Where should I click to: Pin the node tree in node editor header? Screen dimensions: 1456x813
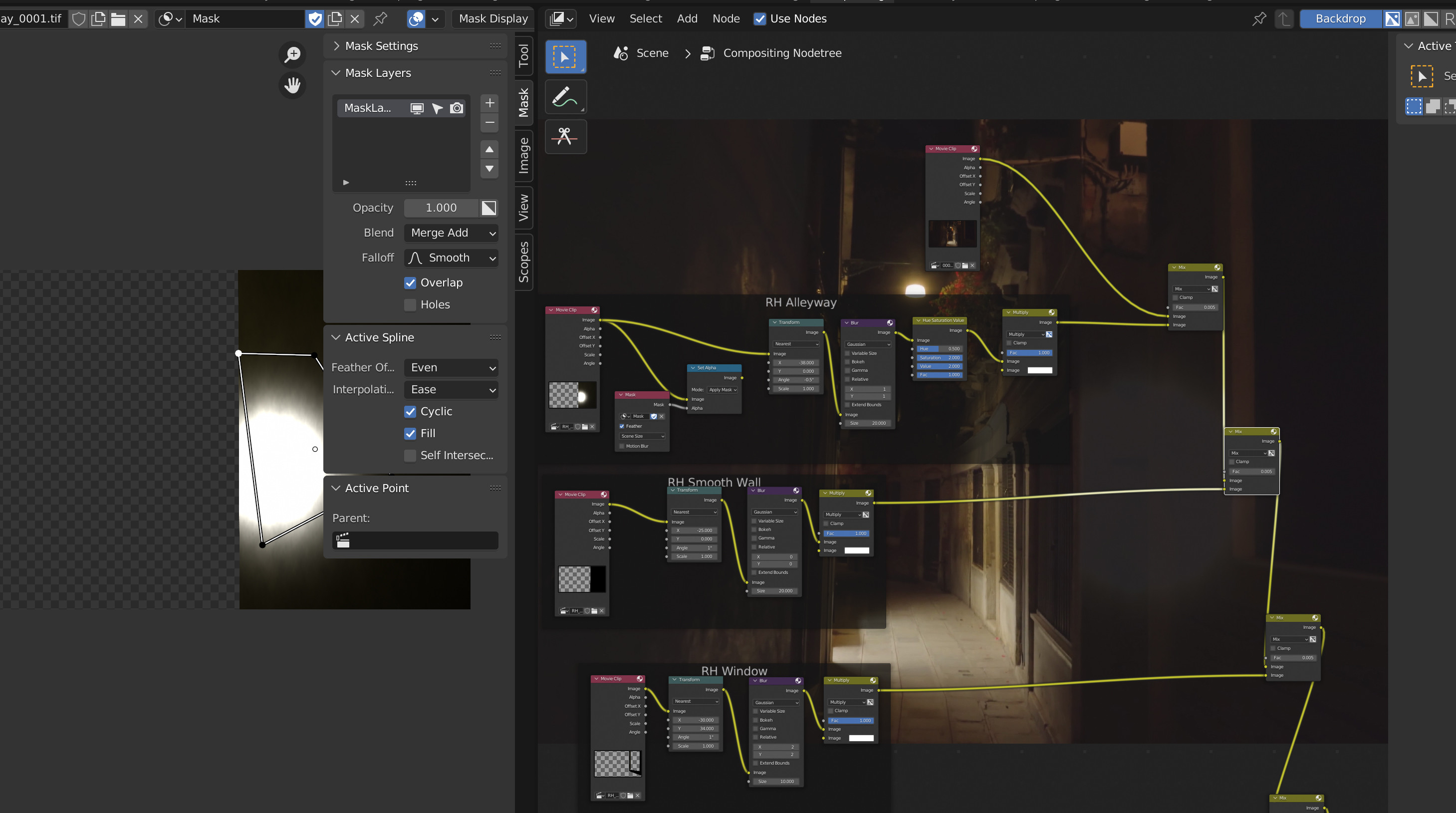(x=1259, y=18)
